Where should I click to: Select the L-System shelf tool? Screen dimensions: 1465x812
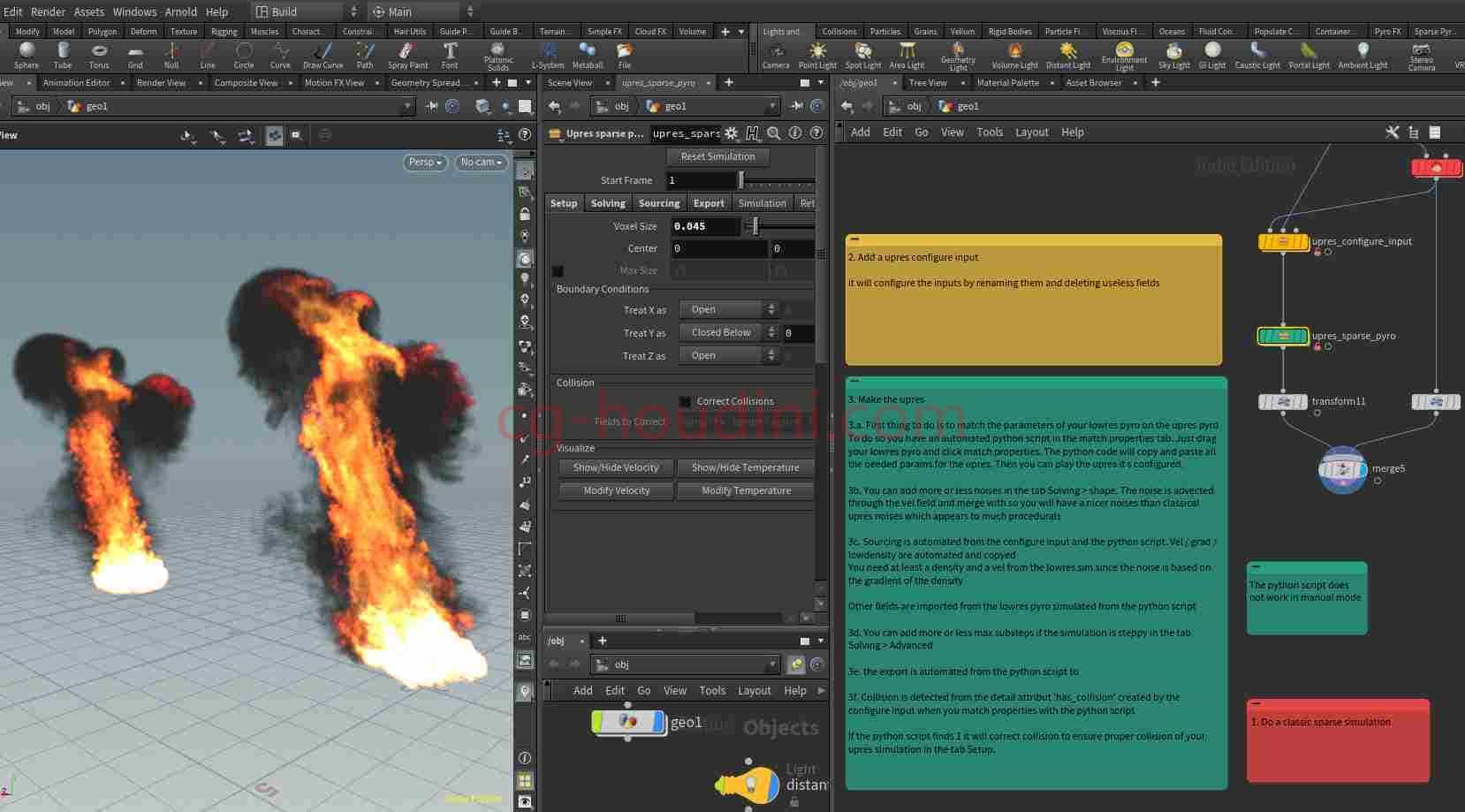548,56
